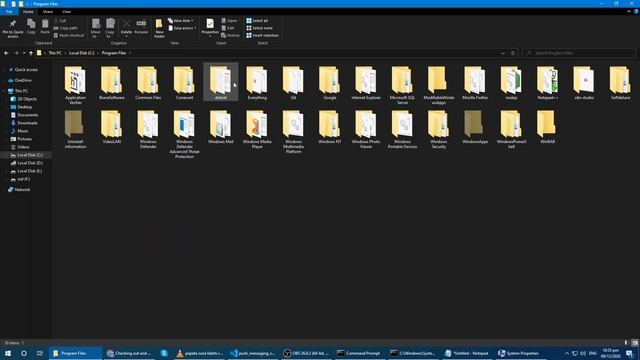
Task: Open the Google folder
Action: (x=330, y=83)
